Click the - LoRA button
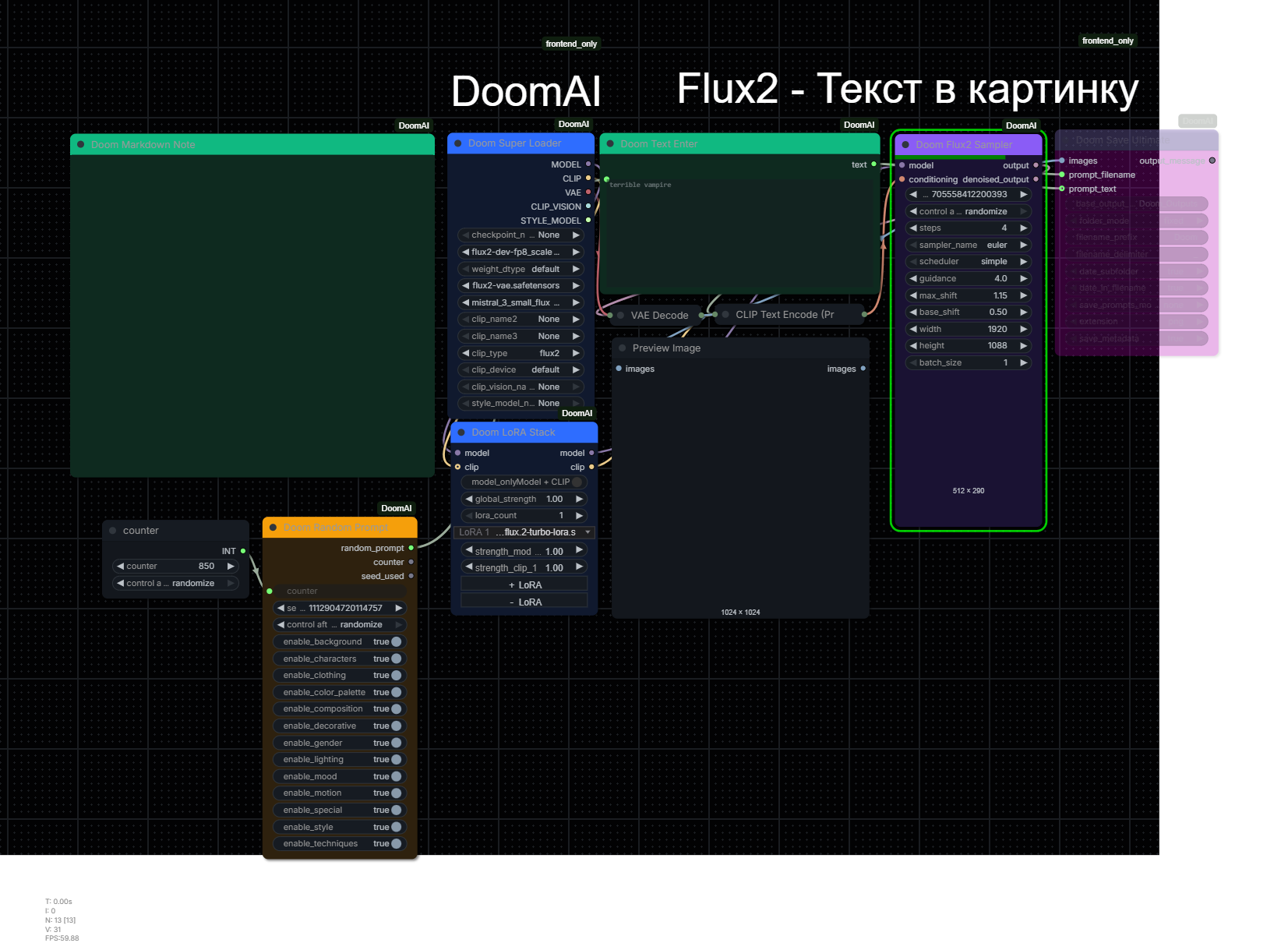The height and width of the screenshot is (950, 1288). point(524,602)
